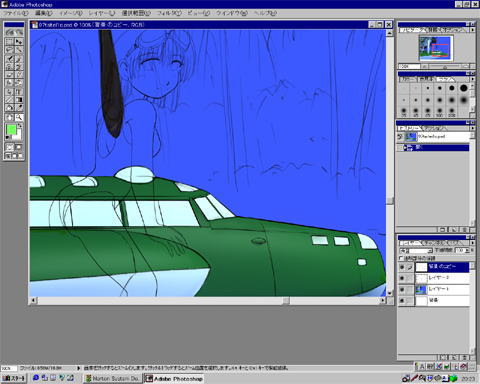Image resolution: width=480 pixels, height=384 pixels.
Task: Switch to Standard editing mode
Action: click(x=9, y=147)
